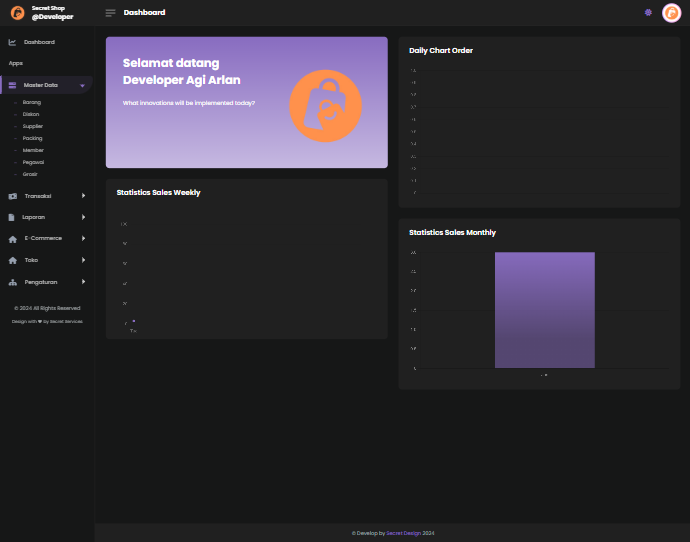
Task: Click the Master Data stack icon
Action: 12,85
